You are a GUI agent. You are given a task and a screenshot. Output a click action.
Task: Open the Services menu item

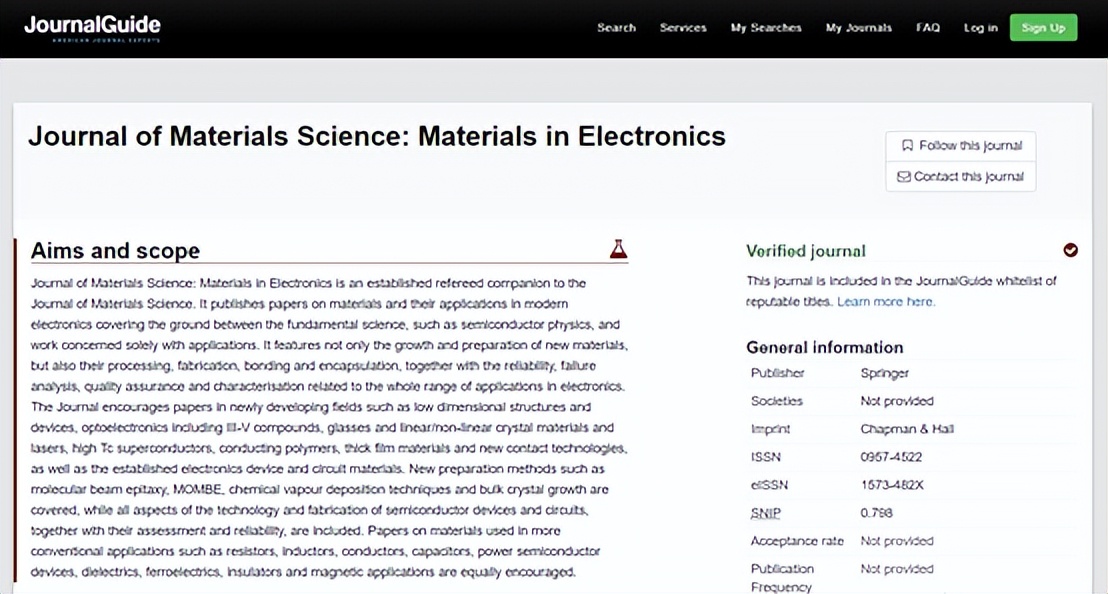[683, 28]
